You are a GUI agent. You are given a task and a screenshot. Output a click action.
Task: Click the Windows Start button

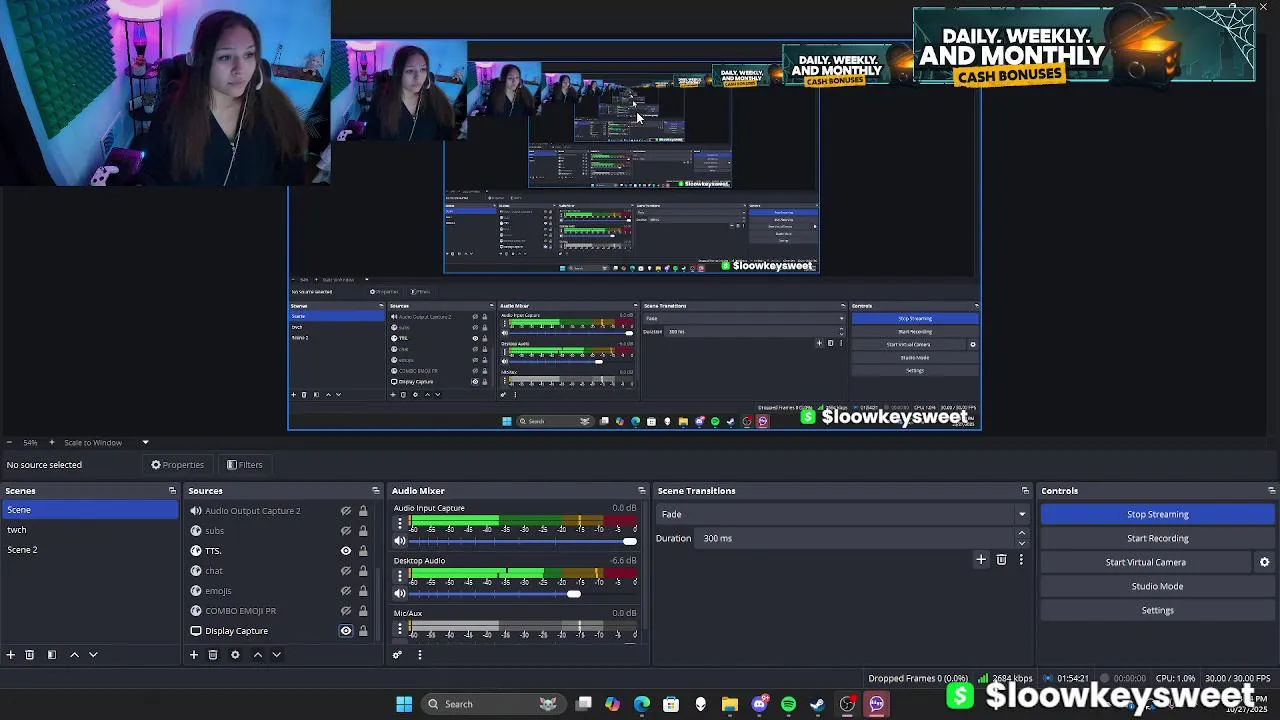point(404,704)
